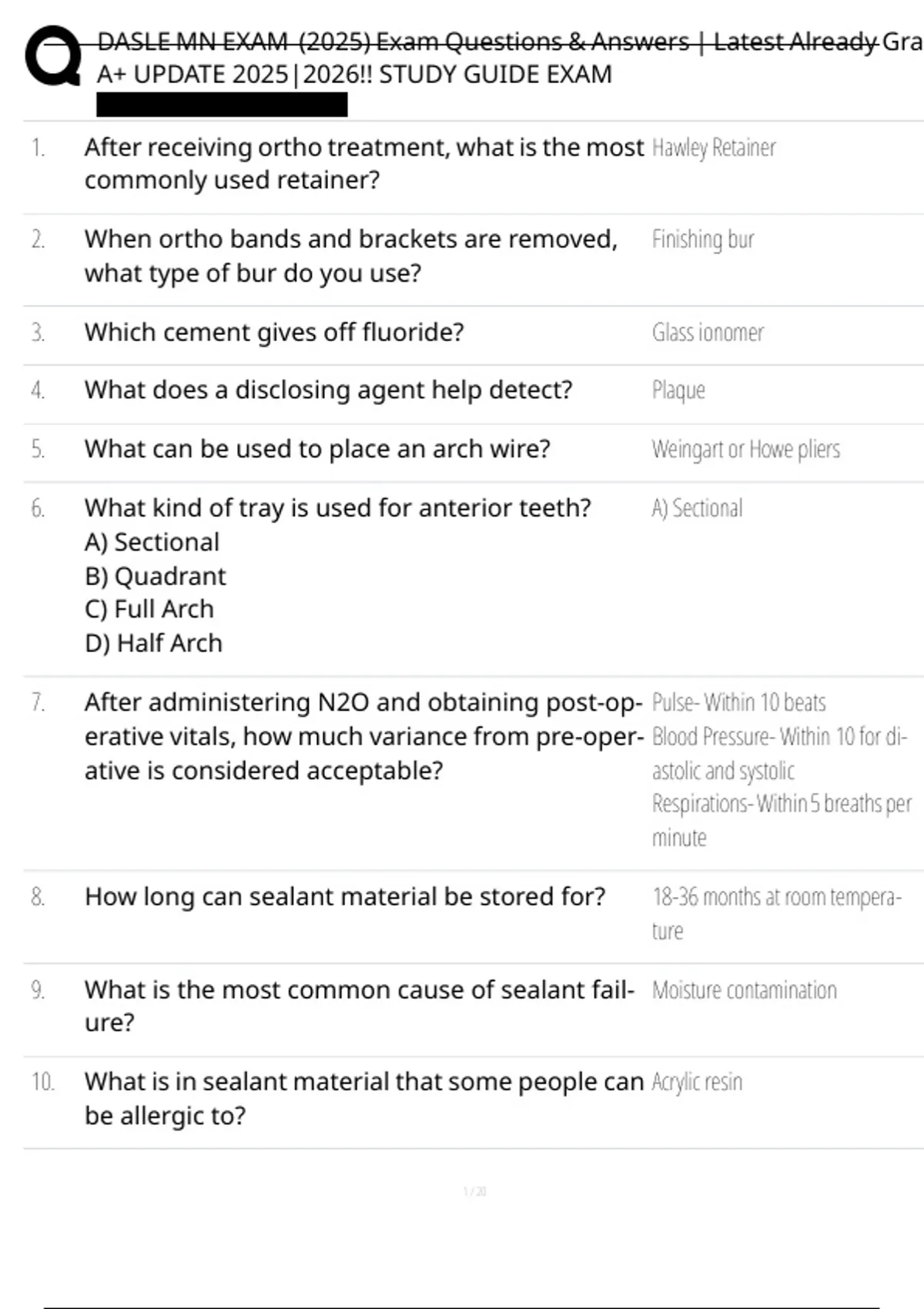Click the Plaque answer for disclosing agent

coord(678,390)
